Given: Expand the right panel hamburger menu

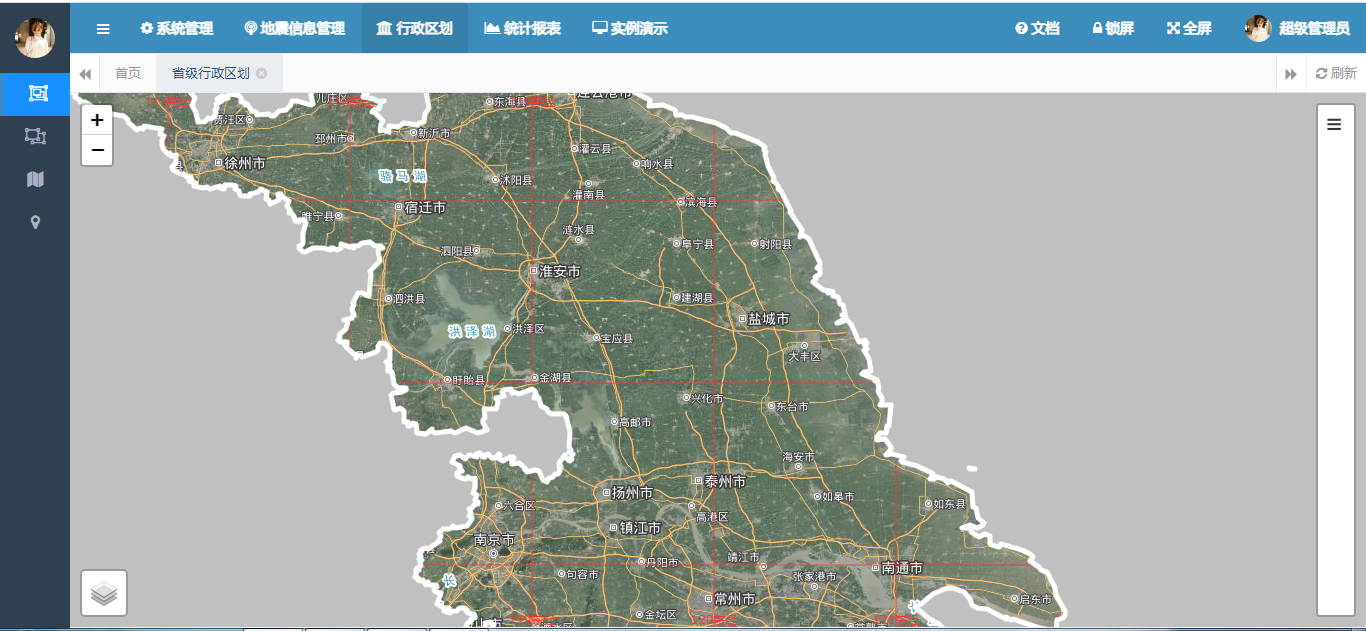Looking at the screenshot, I should click(x=1334, y=125).
